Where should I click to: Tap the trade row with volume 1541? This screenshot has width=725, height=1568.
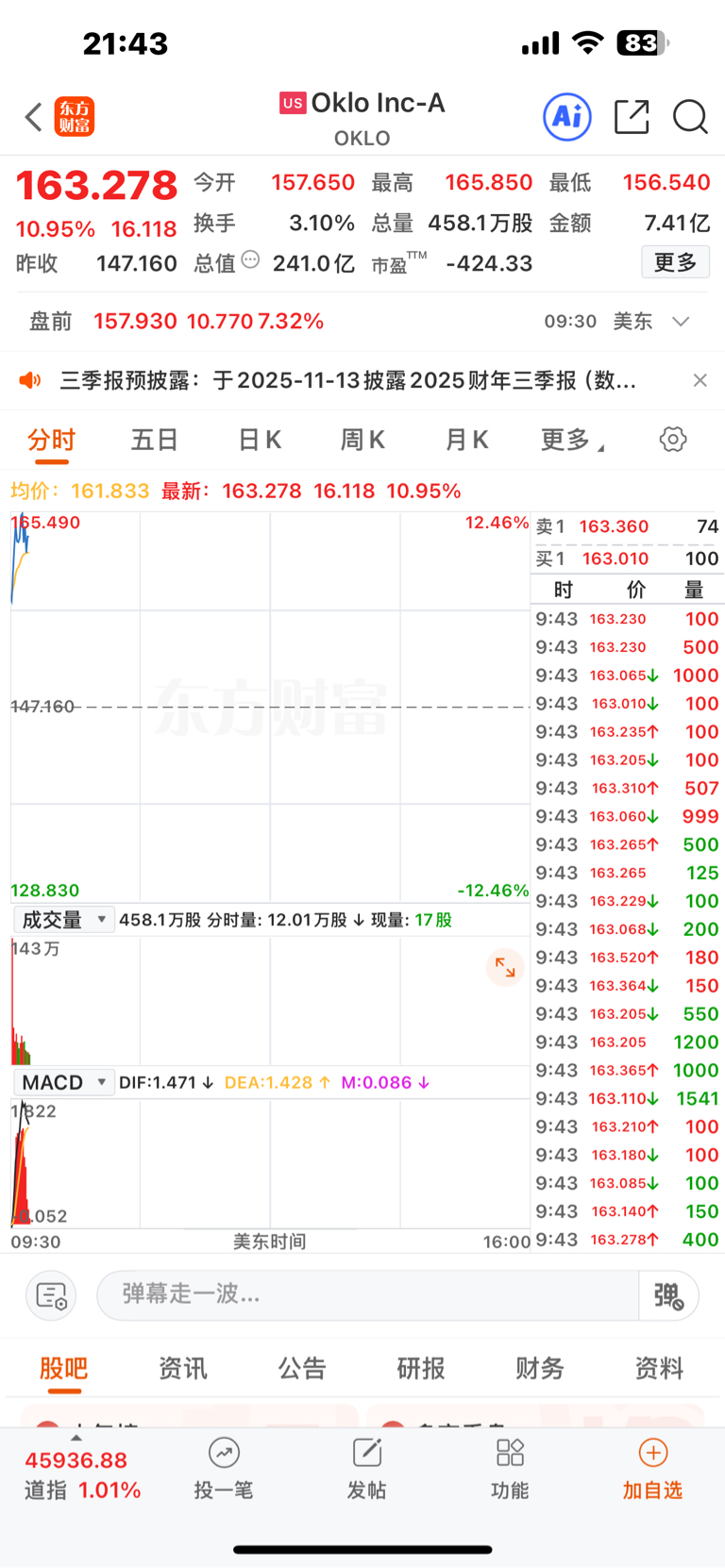[628, 1098]
